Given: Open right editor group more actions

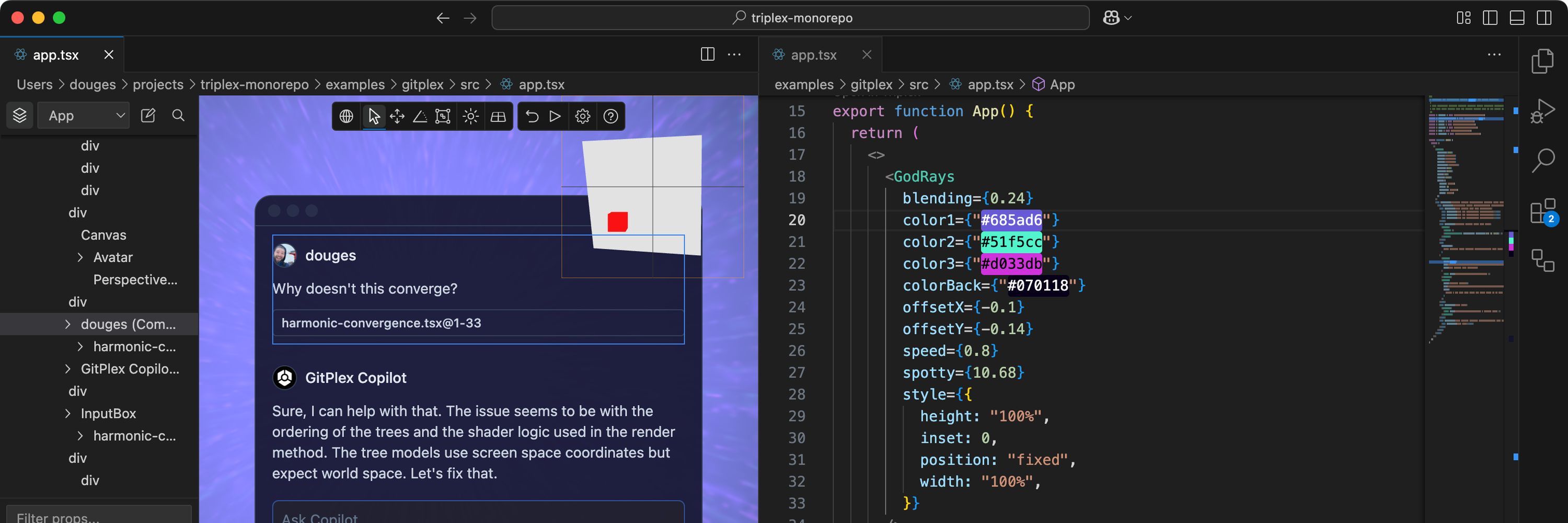Looking at the screenshot, I should 1494,54.
